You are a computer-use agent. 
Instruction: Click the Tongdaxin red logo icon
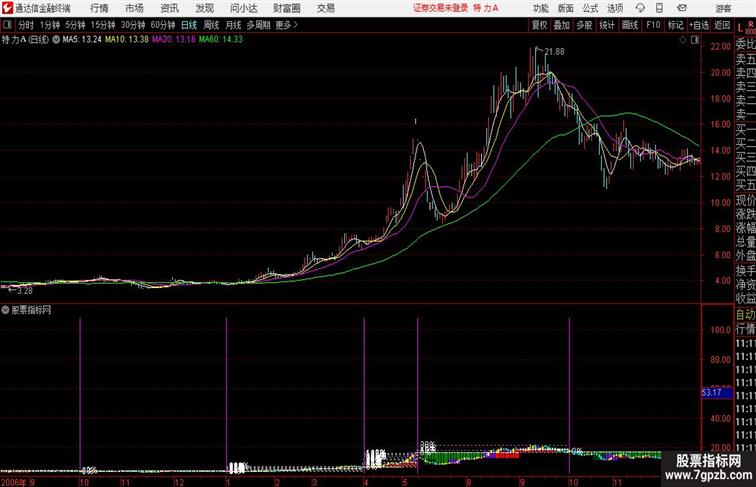(7, 8)
